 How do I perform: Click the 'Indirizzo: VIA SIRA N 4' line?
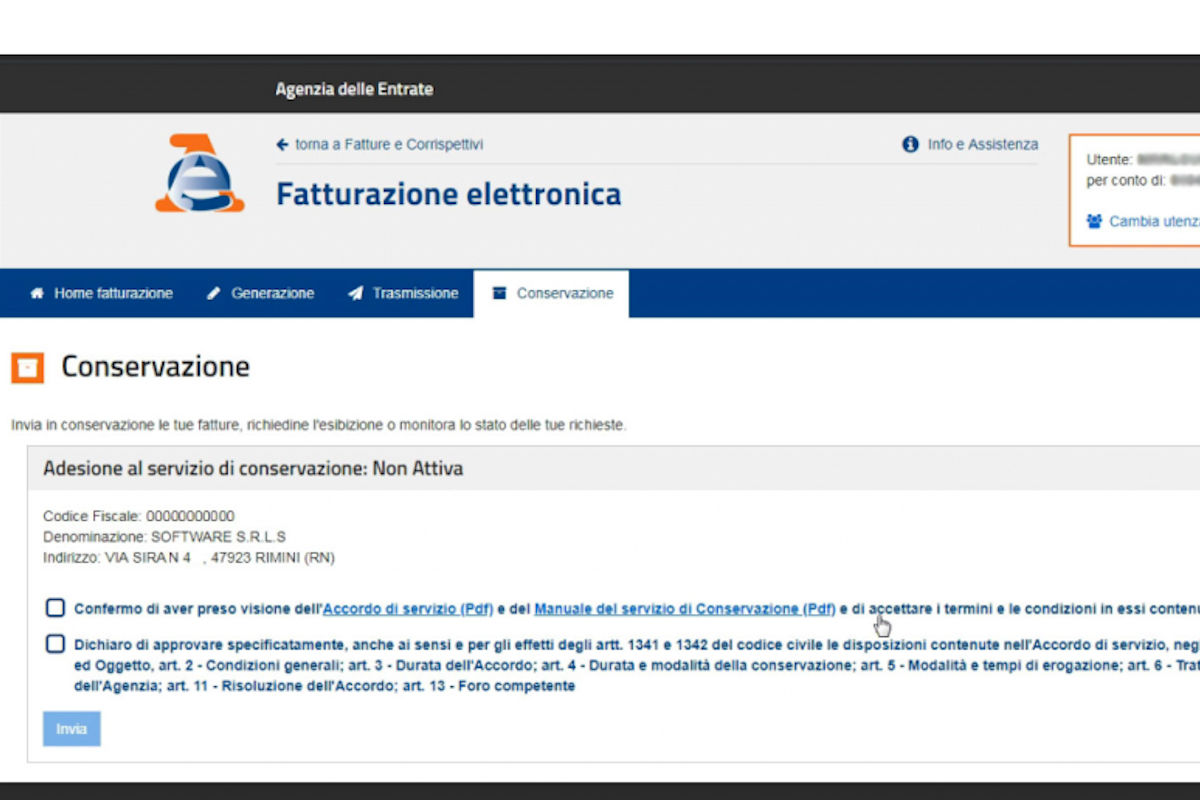point(189,558)
